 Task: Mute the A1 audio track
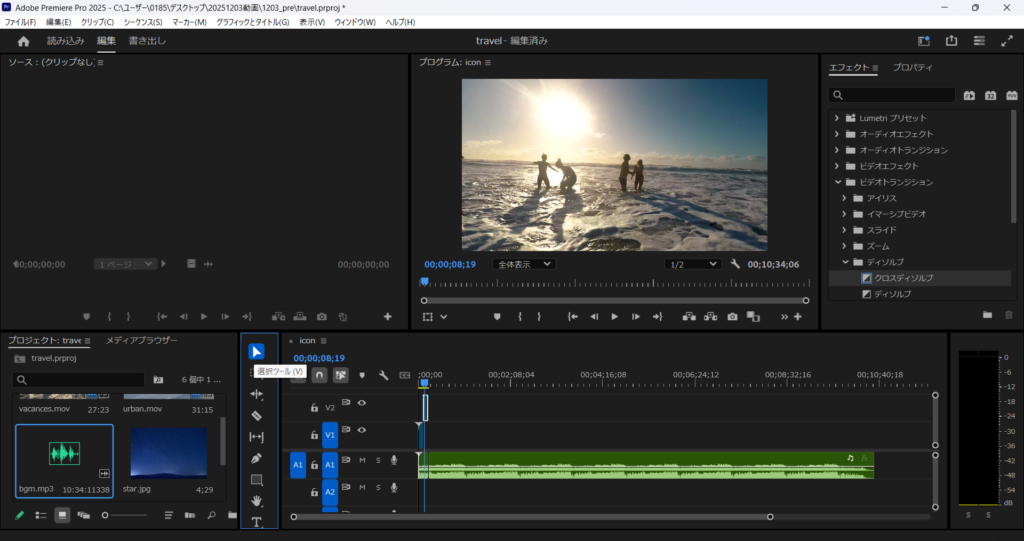point(362,460)
